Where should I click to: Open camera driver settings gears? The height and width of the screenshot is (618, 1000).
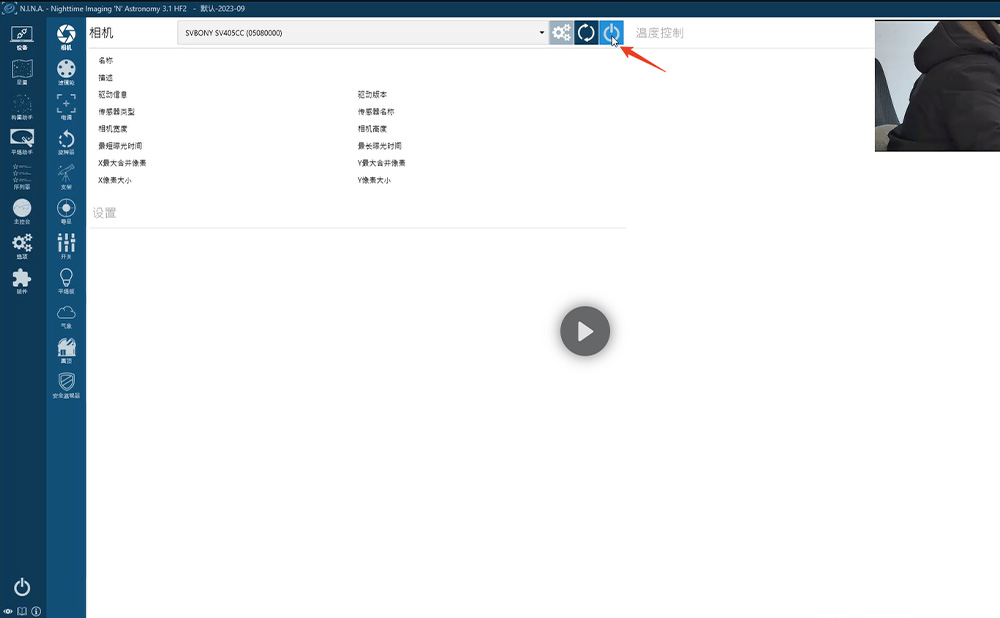click(x=561, y=33)
